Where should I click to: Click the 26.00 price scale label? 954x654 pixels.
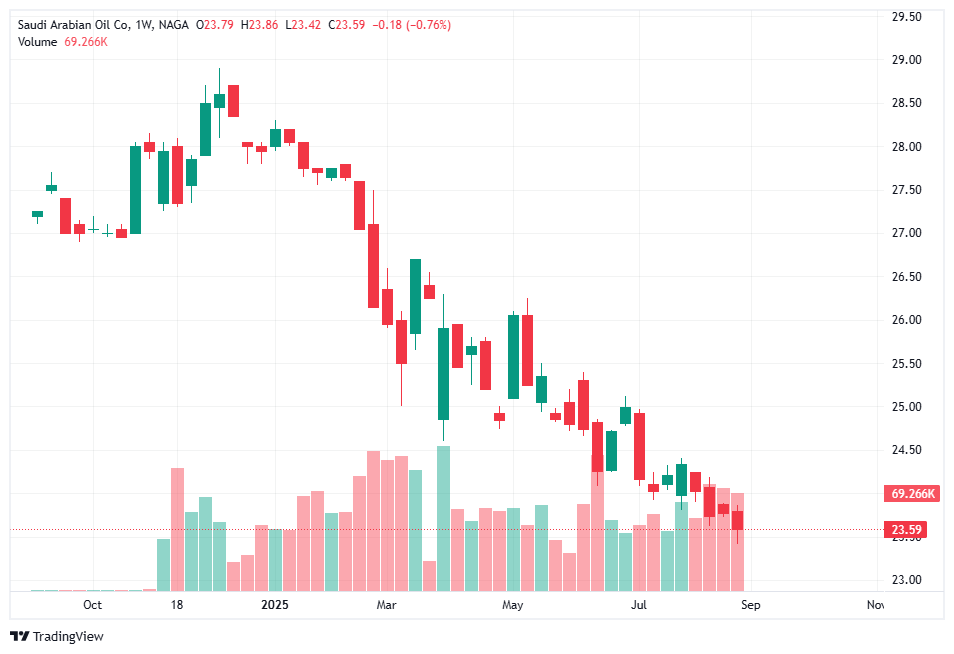907,320
